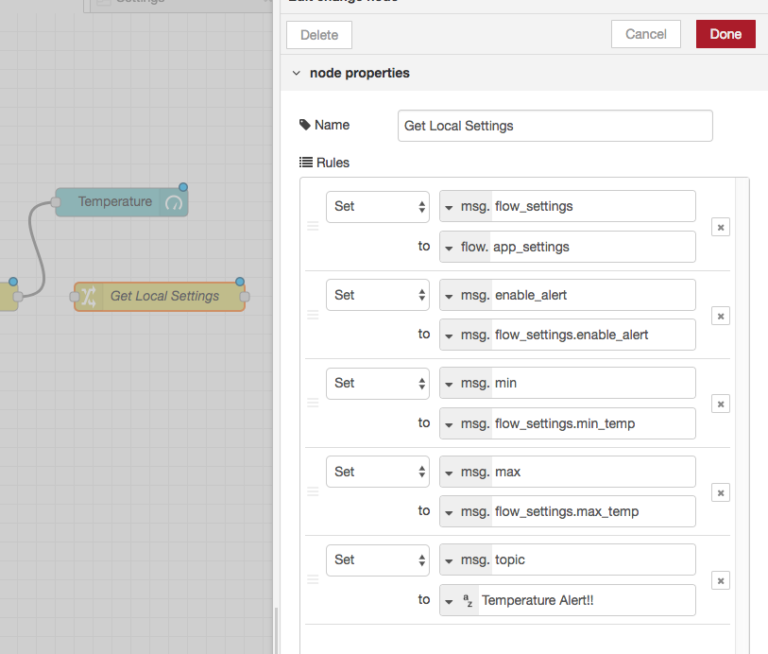Remove the msg.topic rule with x icon
Screen dimensions: 768x654
(720, 581)
